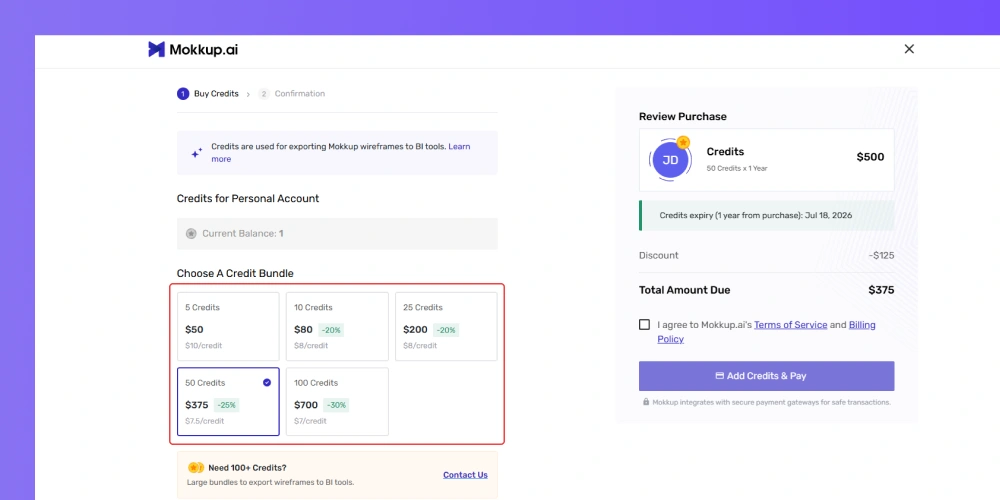This screenshot has height=500, width=1000.
Task: Click the Review Purchase heading
Action: (683, 117)
